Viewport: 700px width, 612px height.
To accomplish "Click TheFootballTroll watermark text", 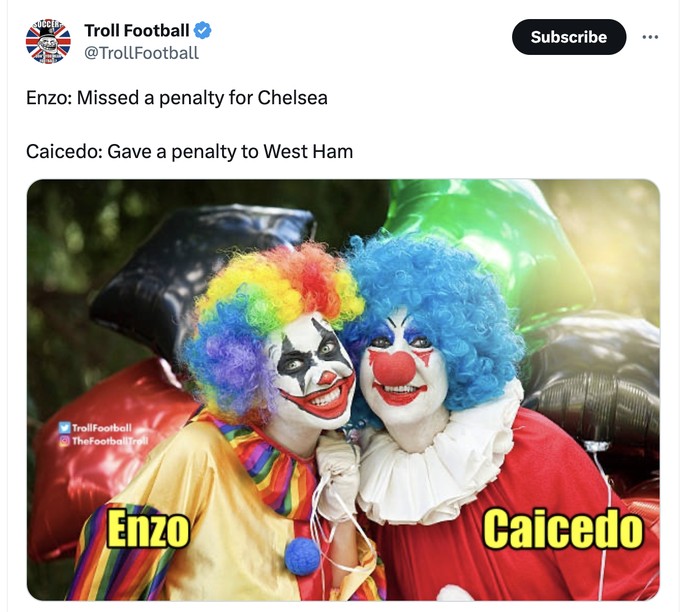I will 110,441.
